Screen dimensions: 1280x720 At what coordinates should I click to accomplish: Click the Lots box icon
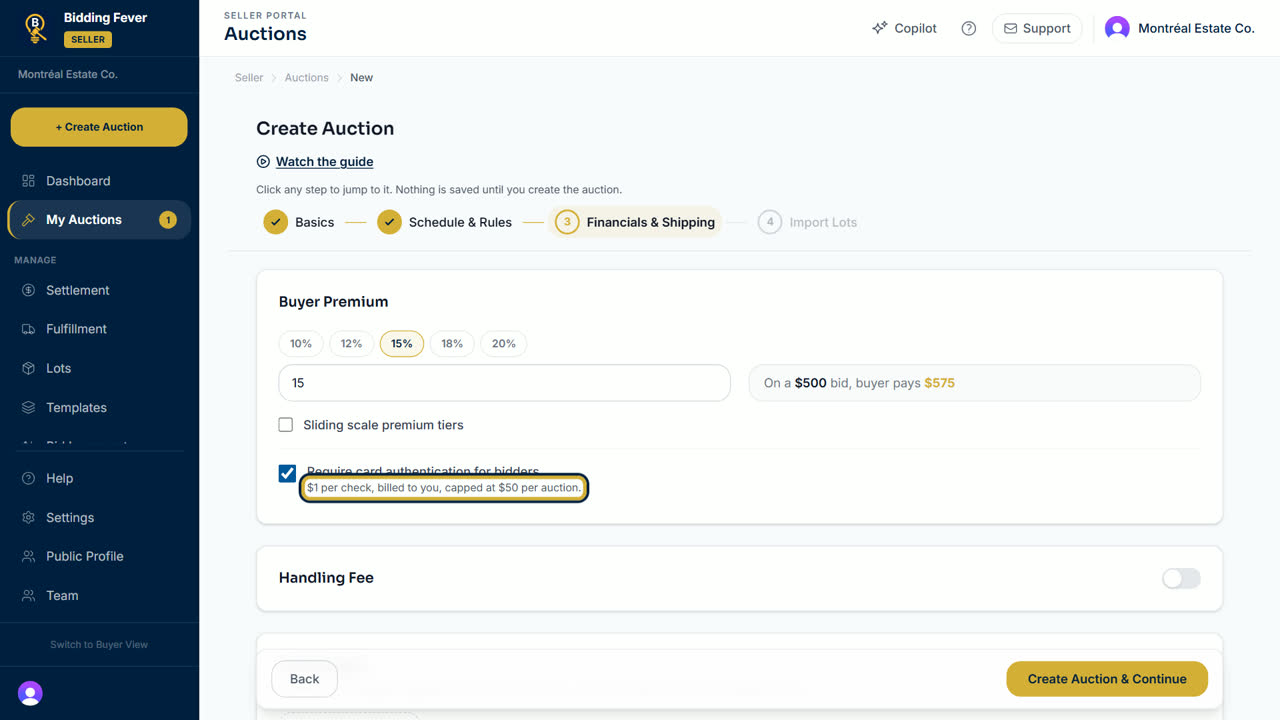tap(28, 368)
